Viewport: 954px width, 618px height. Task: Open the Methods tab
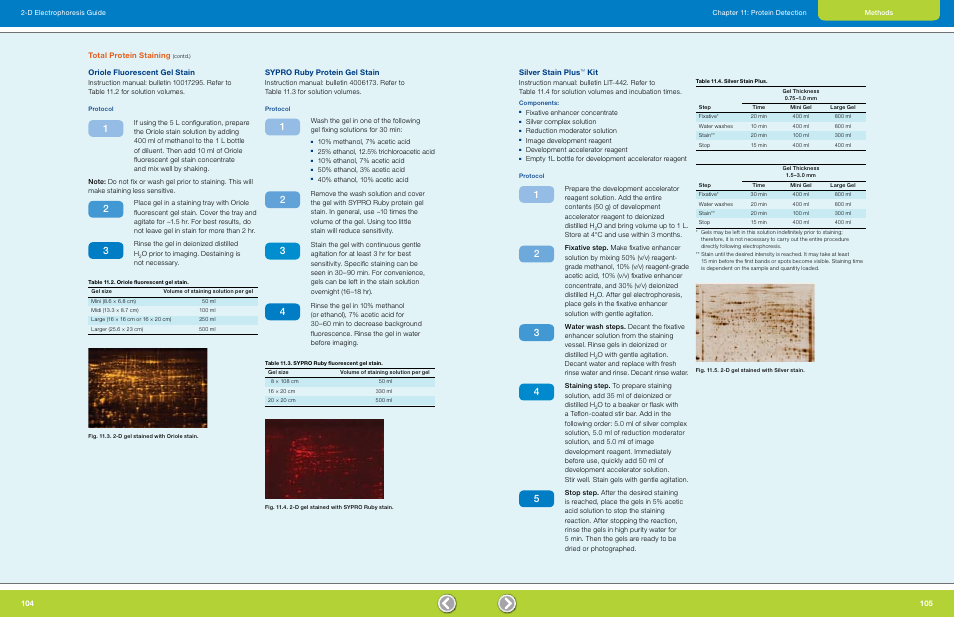[x=879, y=11]
